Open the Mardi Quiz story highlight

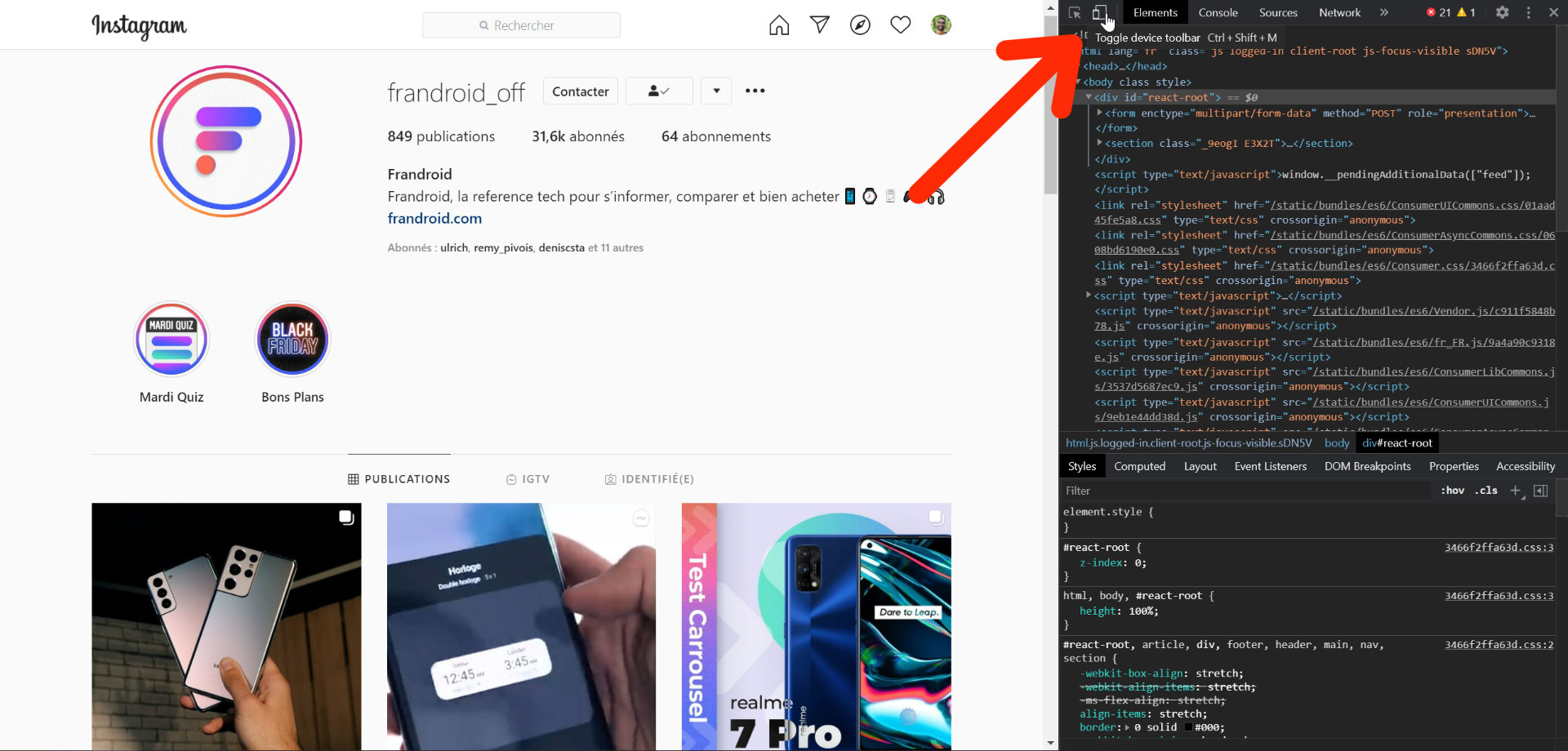coord(171,339)
